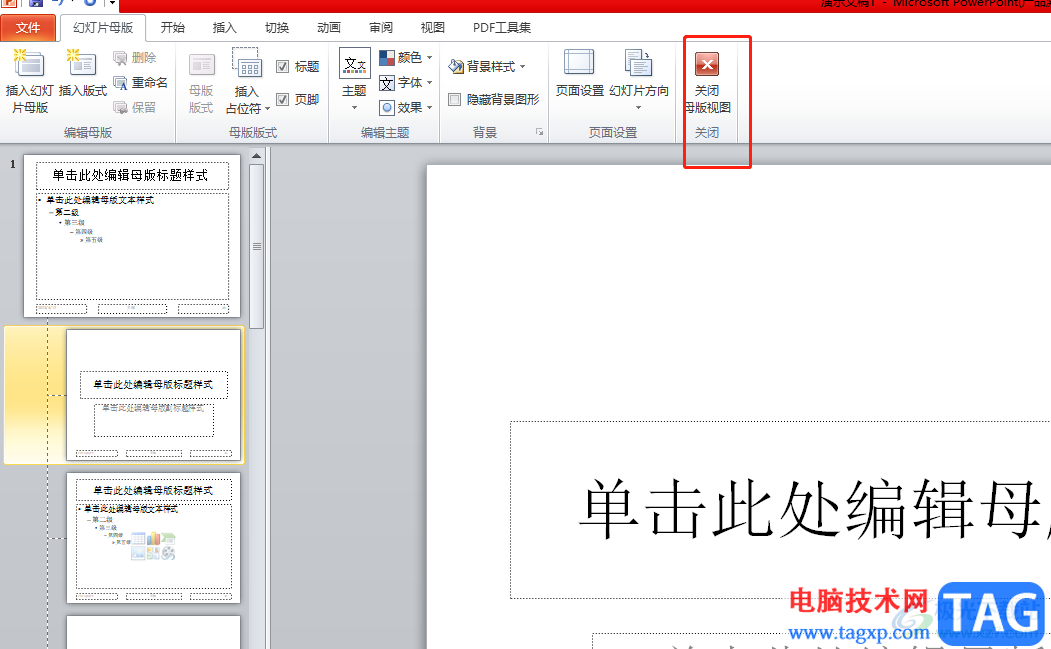Open the PDF工具集 tab
The height and width of the screenshot is (649, 1051).
coord(502,27)
